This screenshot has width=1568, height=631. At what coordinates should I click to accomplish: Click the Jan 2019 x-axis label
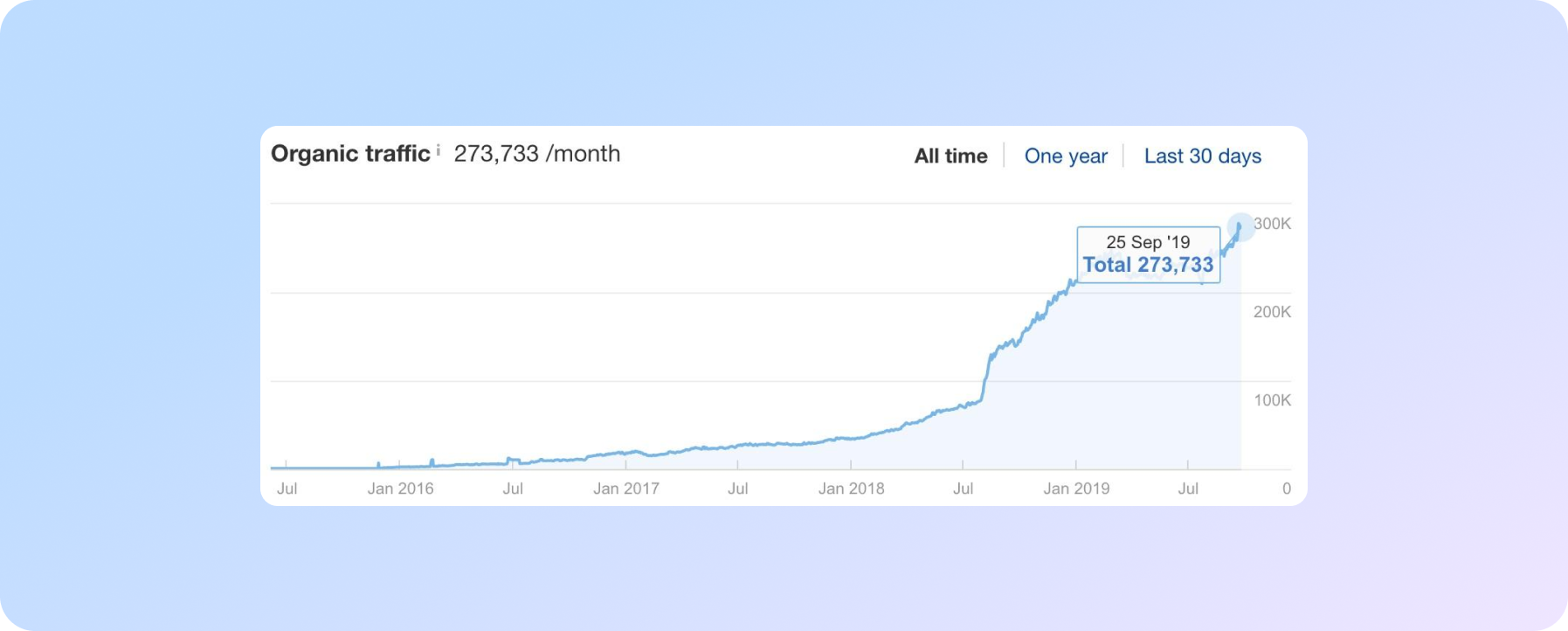click(x=1076, y=489)
